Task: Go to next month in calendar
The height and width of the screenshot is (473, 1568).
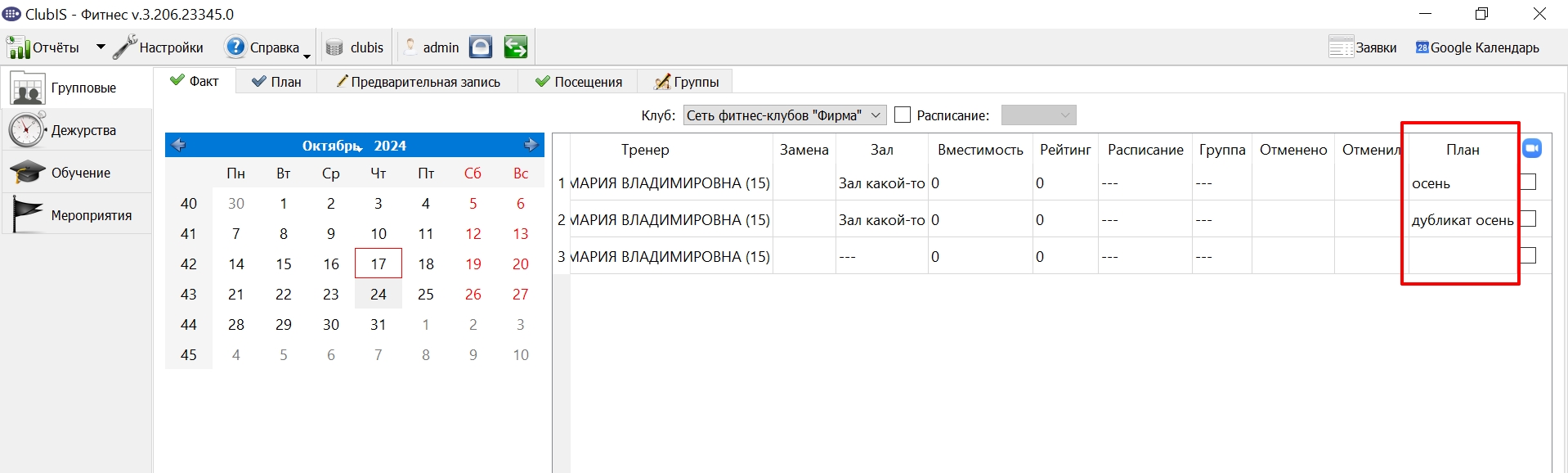Action: tap(531, 145)
